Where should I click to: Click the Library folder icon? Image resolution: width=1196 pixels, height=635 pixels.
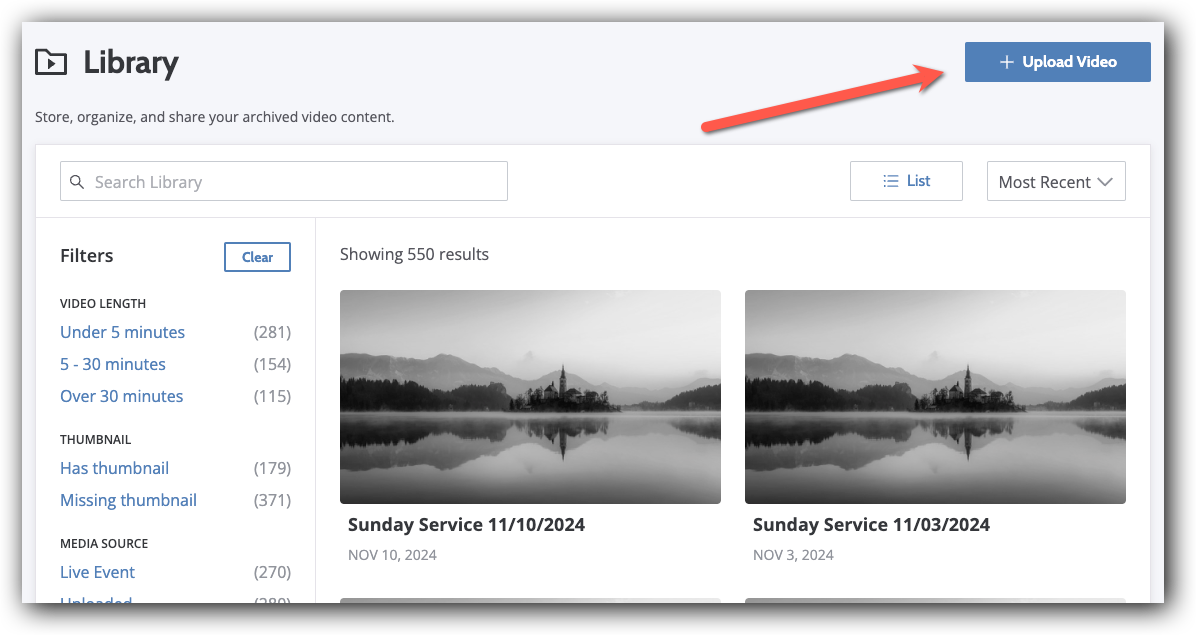(51, 62)
